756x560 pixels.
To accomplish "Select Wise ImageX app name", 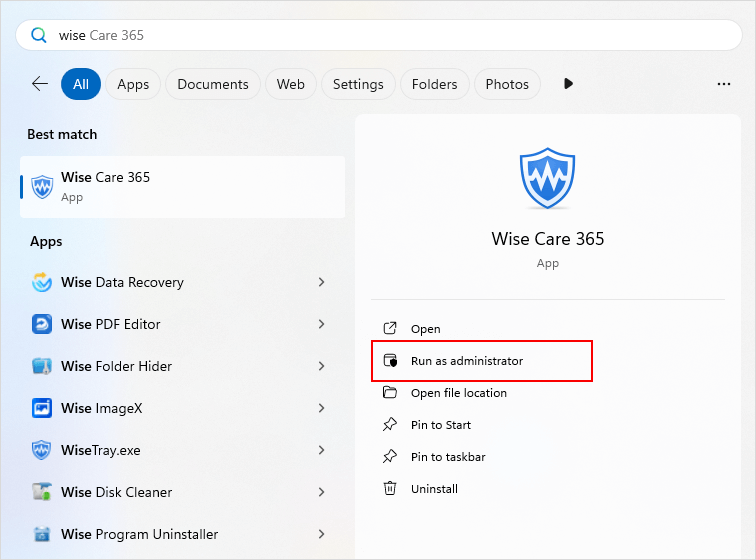I will [102, 408].
